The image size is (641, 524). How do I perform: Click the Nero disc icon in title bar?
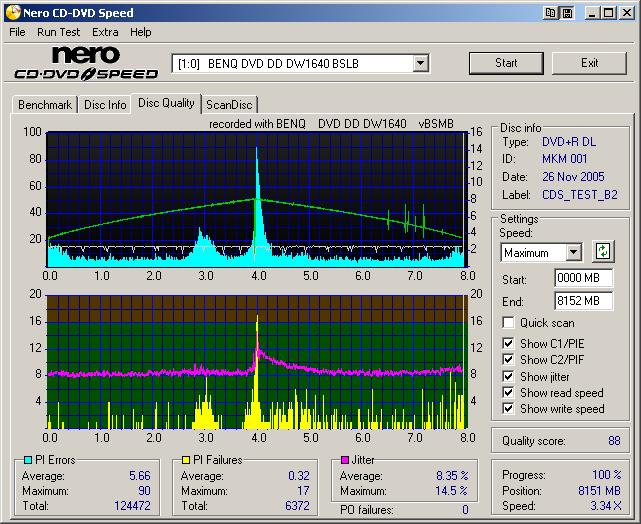click(x=12, y=13)
